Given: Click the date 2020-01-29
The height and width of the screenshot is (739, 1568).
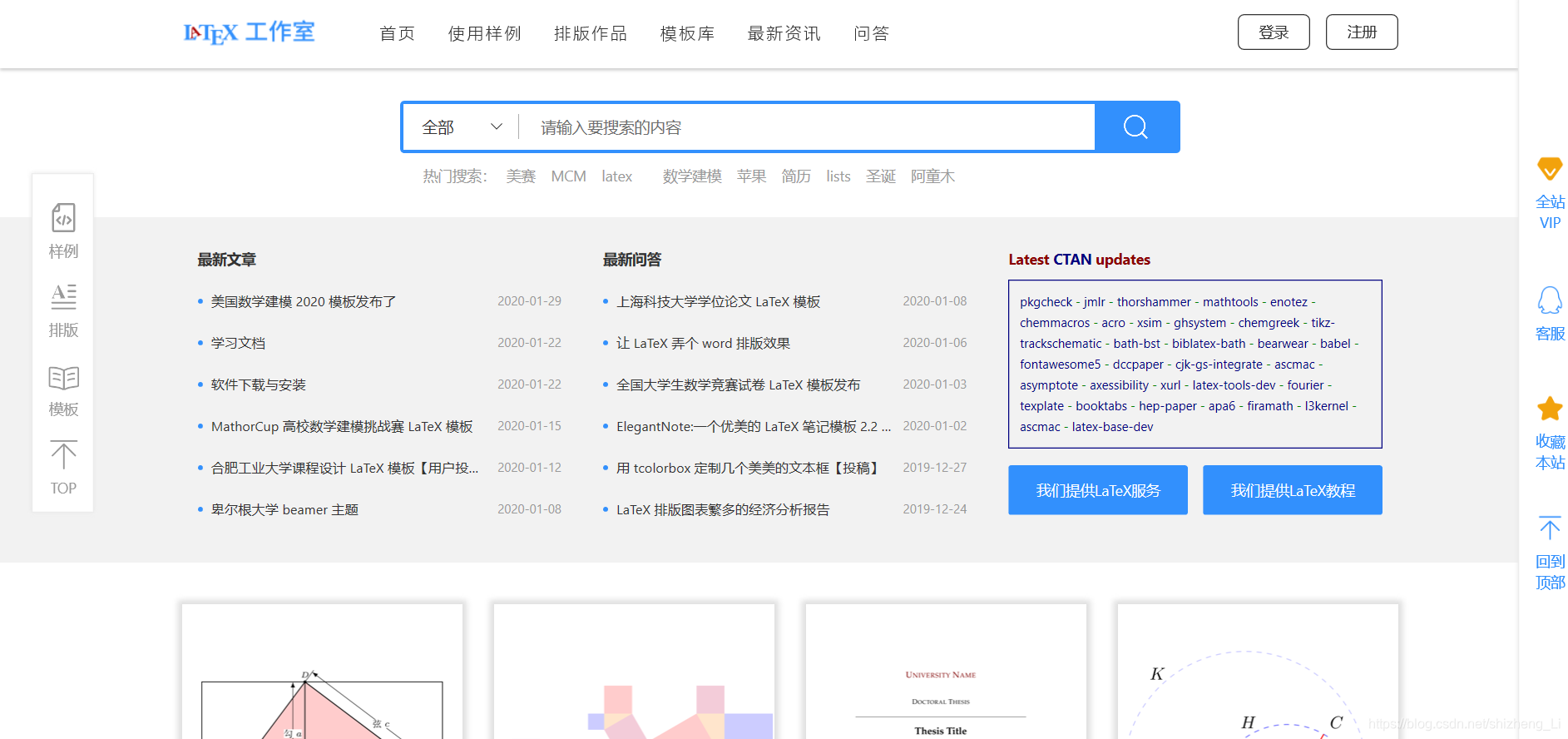Looking at the screenshot, I should 529,301.
